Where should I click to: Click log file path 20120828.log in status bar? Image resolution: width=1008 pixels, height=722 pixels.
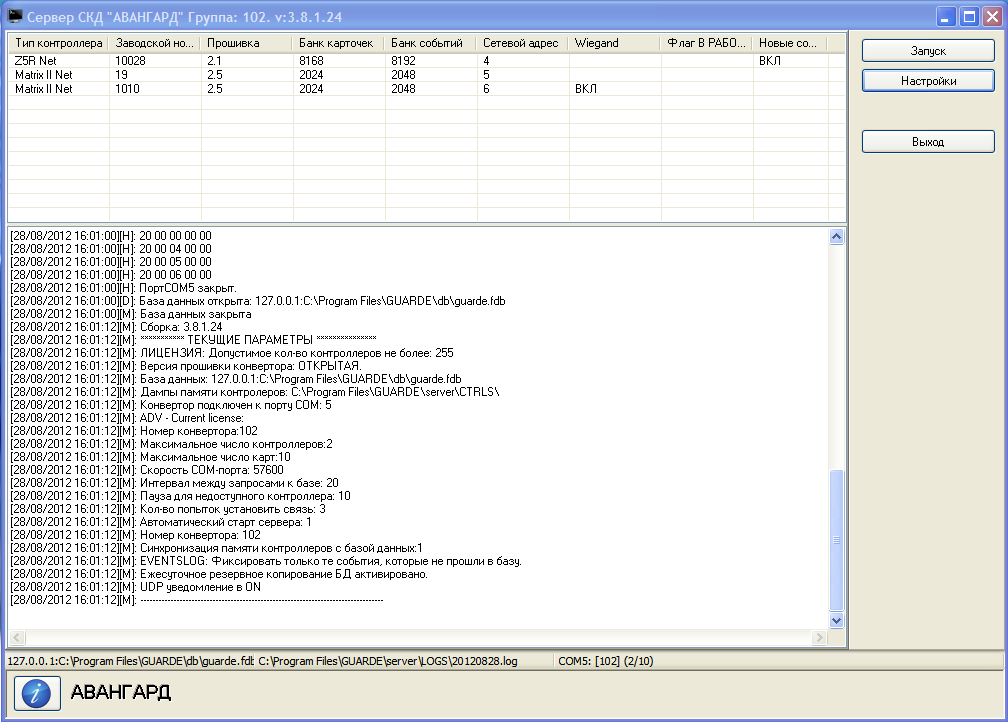click(388, 661)
